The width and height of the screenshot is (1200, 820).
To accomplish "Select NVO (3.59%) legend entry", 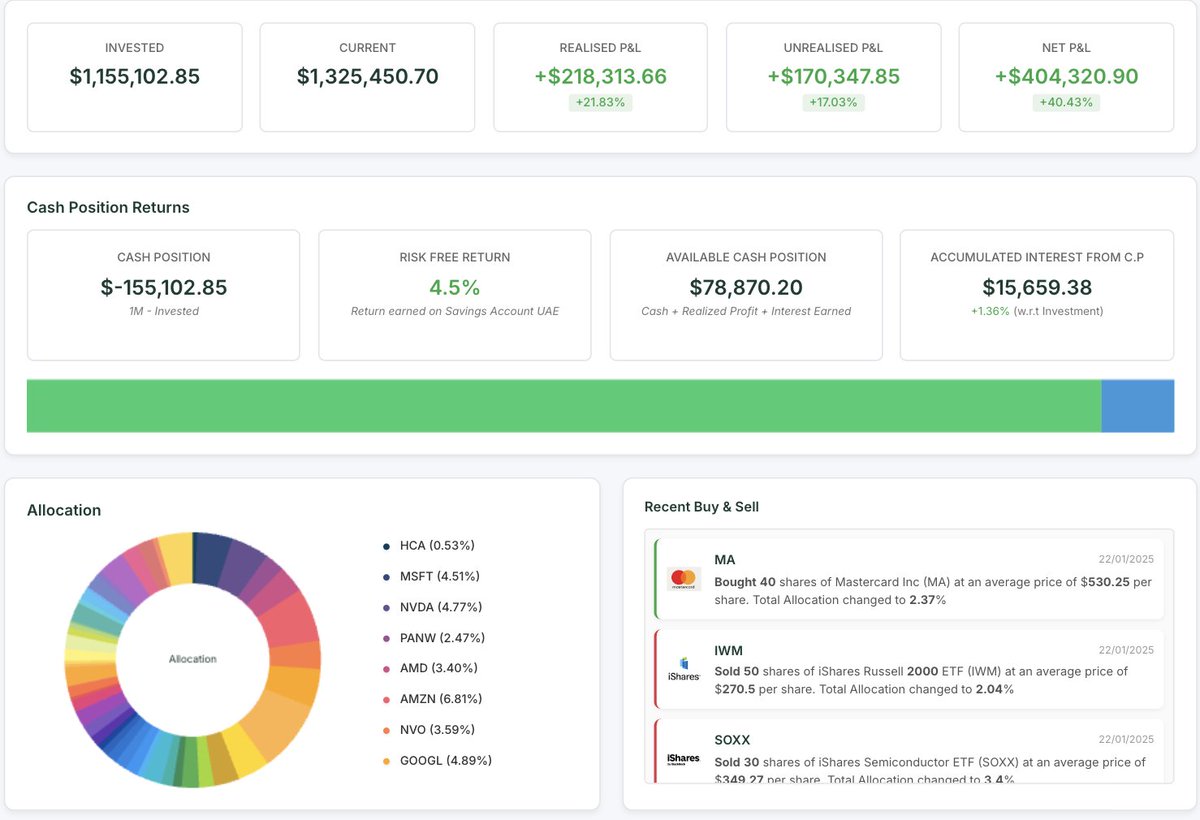I will pyautogui.click(x=430, y=730).
